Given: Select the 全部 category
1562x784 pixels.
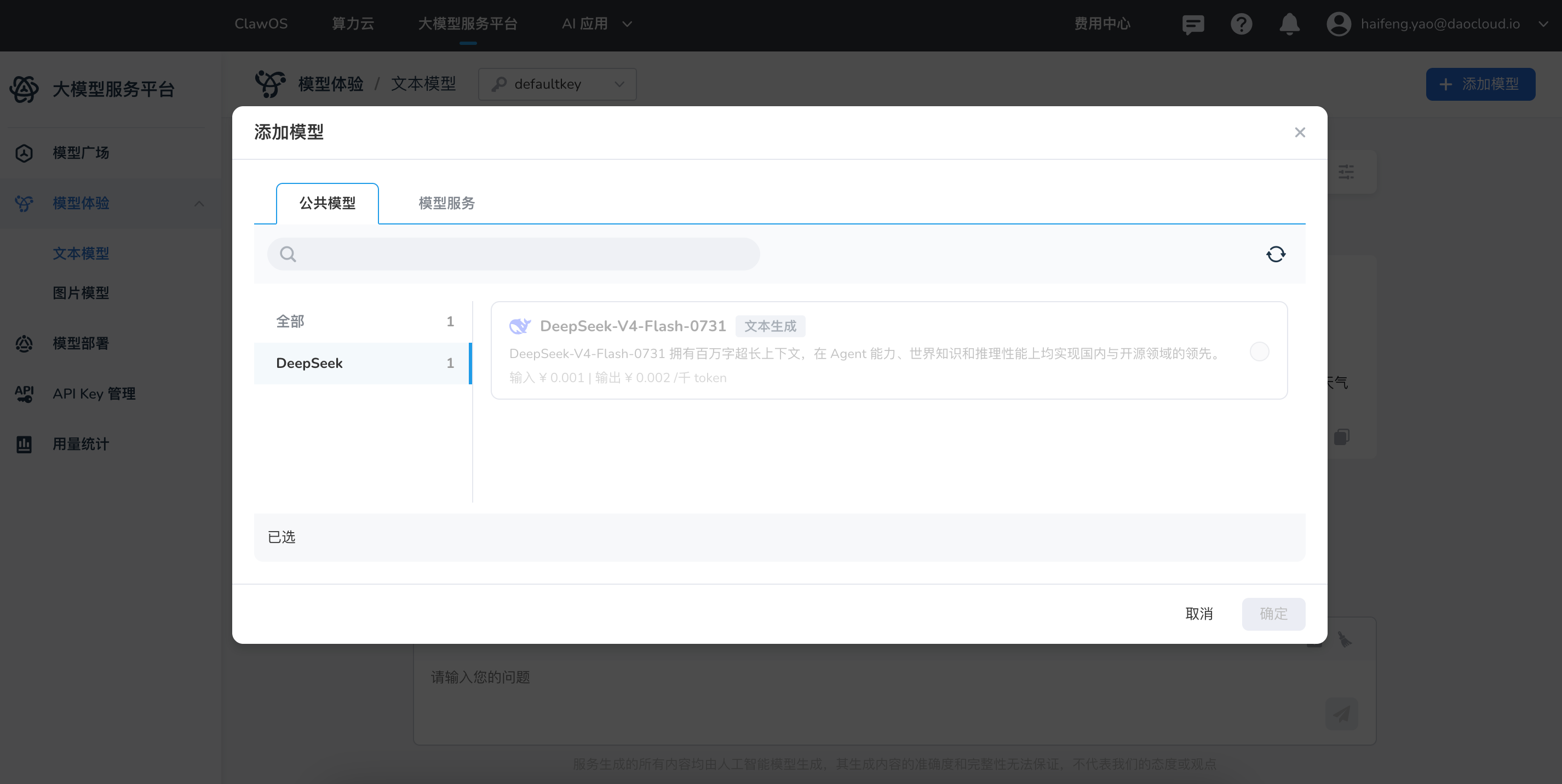Looking at the screenshot, I should [x=363, y=321].
